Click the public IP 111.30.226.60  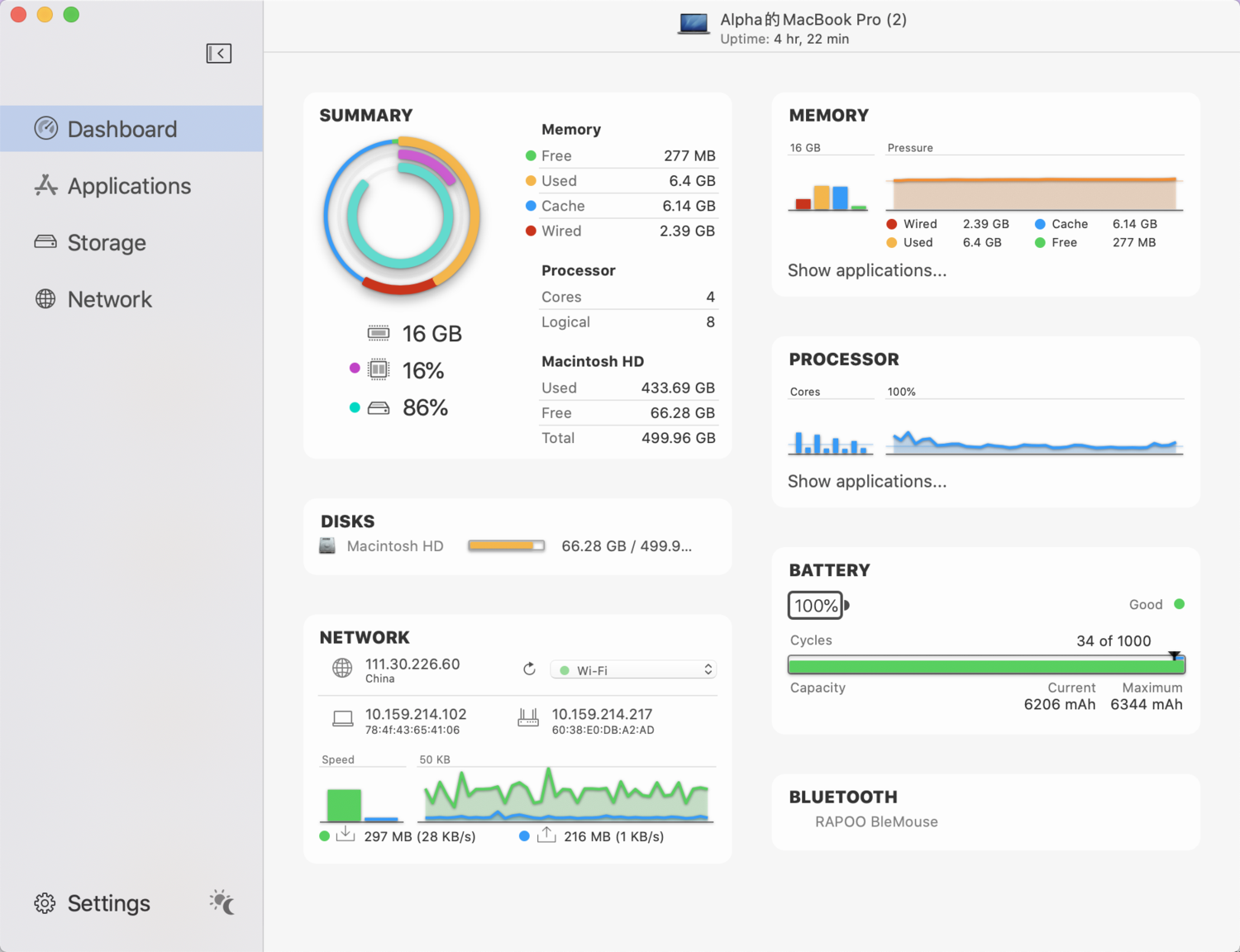413,664
